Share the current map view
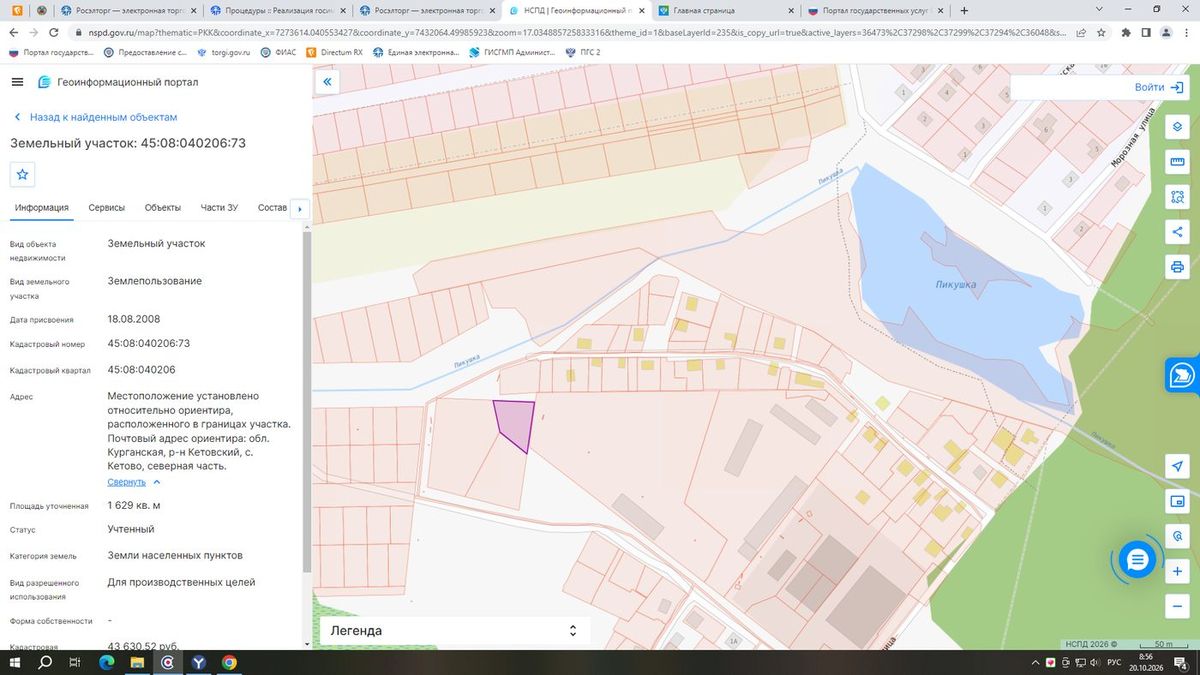Viewport: 1200px width, 675px height. (1177, 232)
